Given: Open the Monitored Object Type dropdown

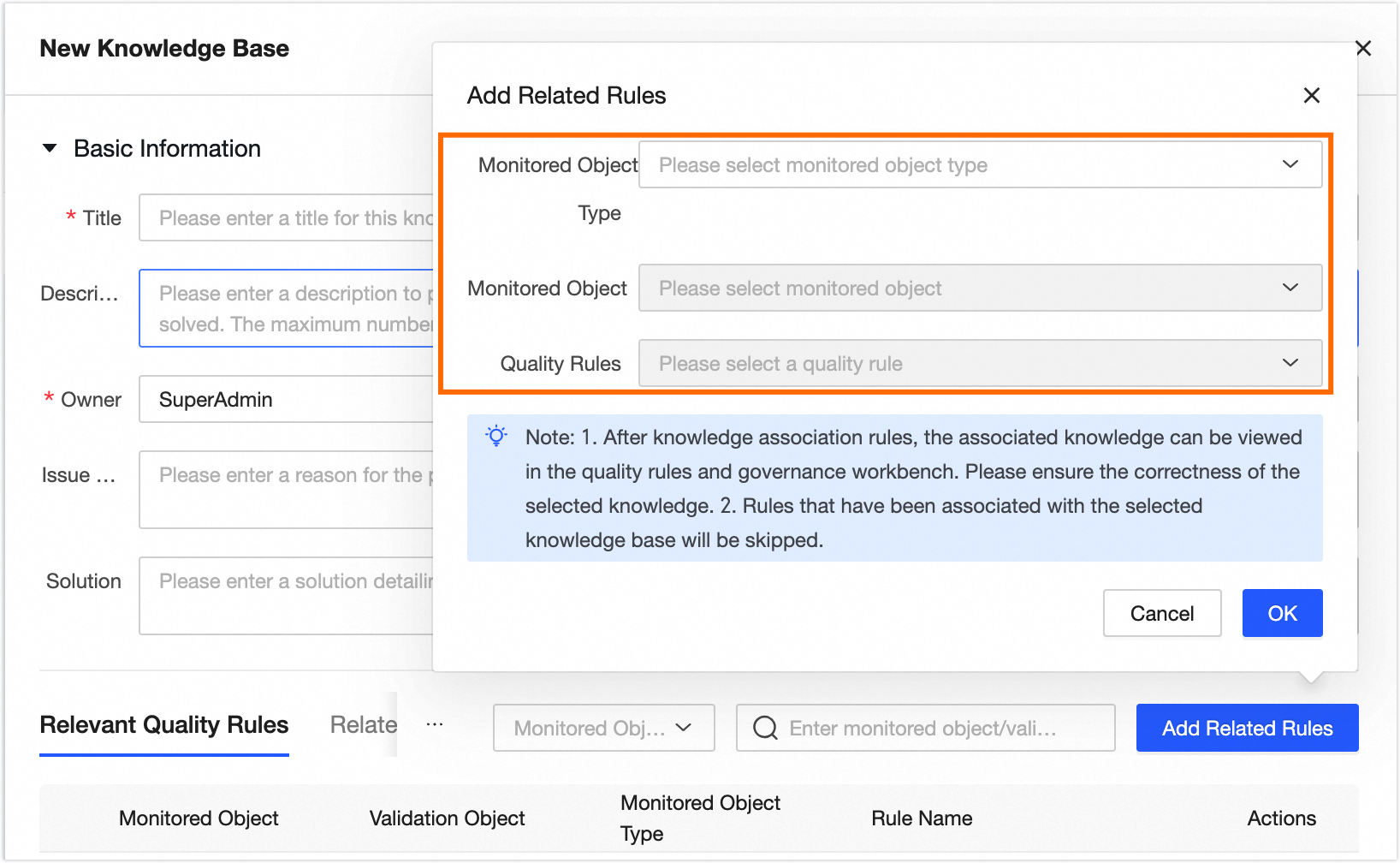Looking at the screenshot, I should (x=980, y=164).
